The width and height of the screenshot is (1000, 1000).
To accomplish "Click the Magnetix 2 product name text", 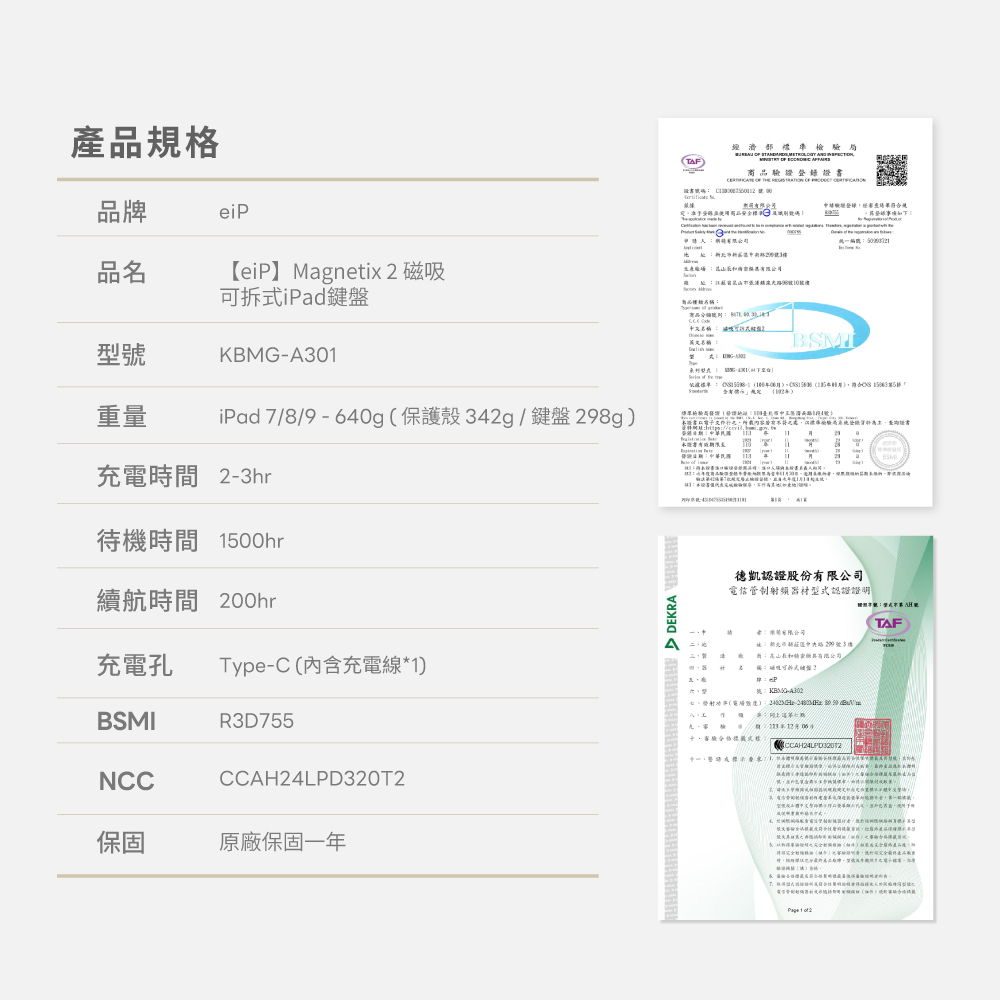I will point(332,284).
